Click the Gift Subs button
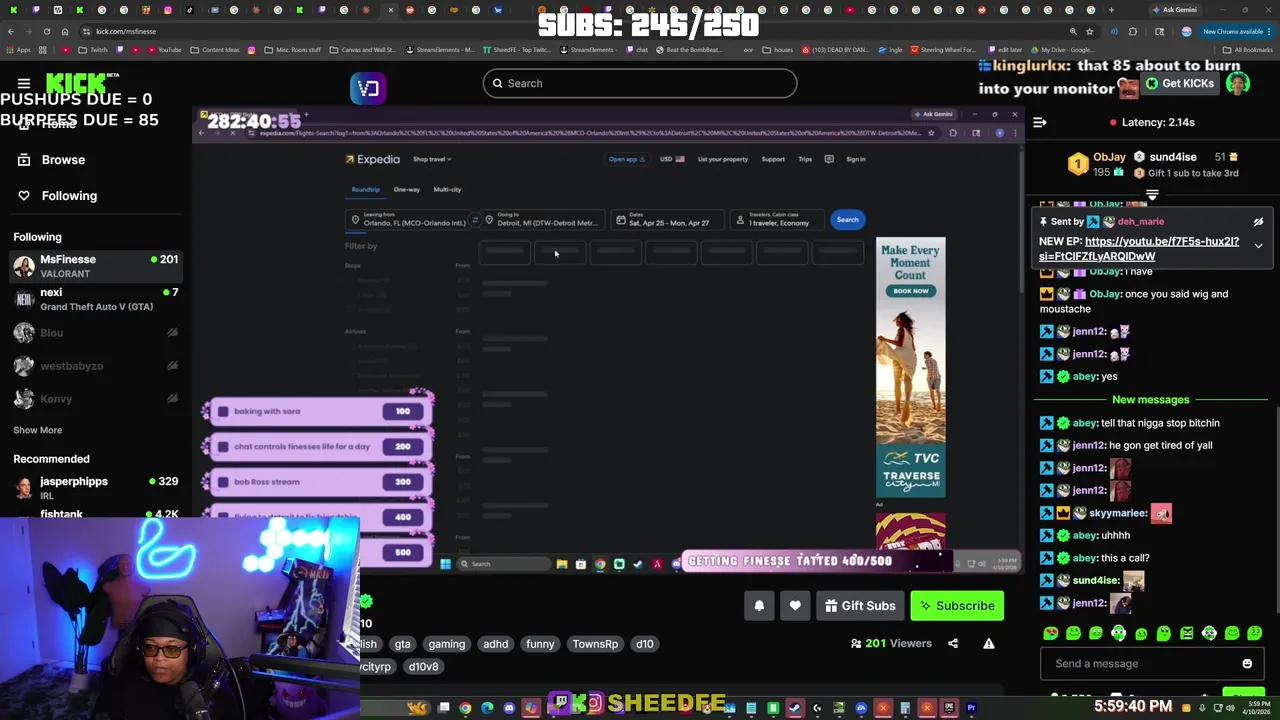The image size is (1280, 720). pos(860,606)
